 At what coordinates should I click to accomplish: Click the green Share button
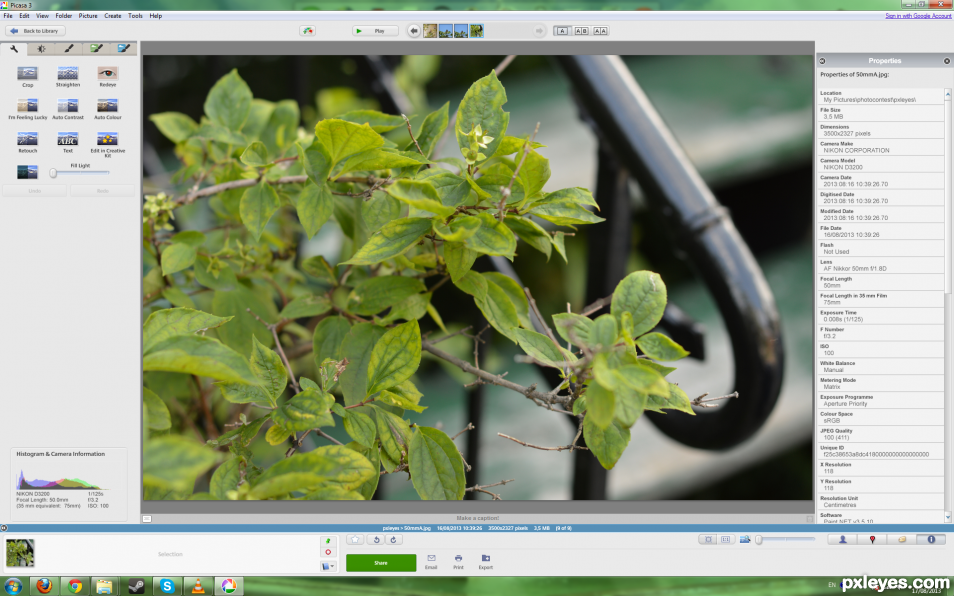tap(381, 563)
